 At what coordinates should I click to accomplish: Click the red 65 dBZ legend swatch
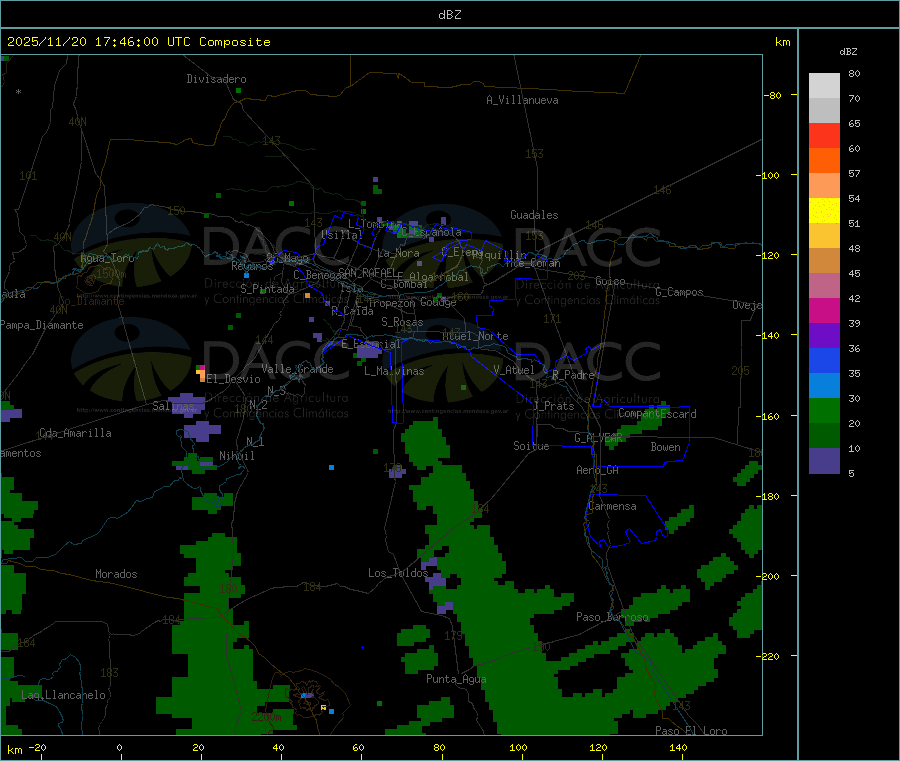pos(824,135)
